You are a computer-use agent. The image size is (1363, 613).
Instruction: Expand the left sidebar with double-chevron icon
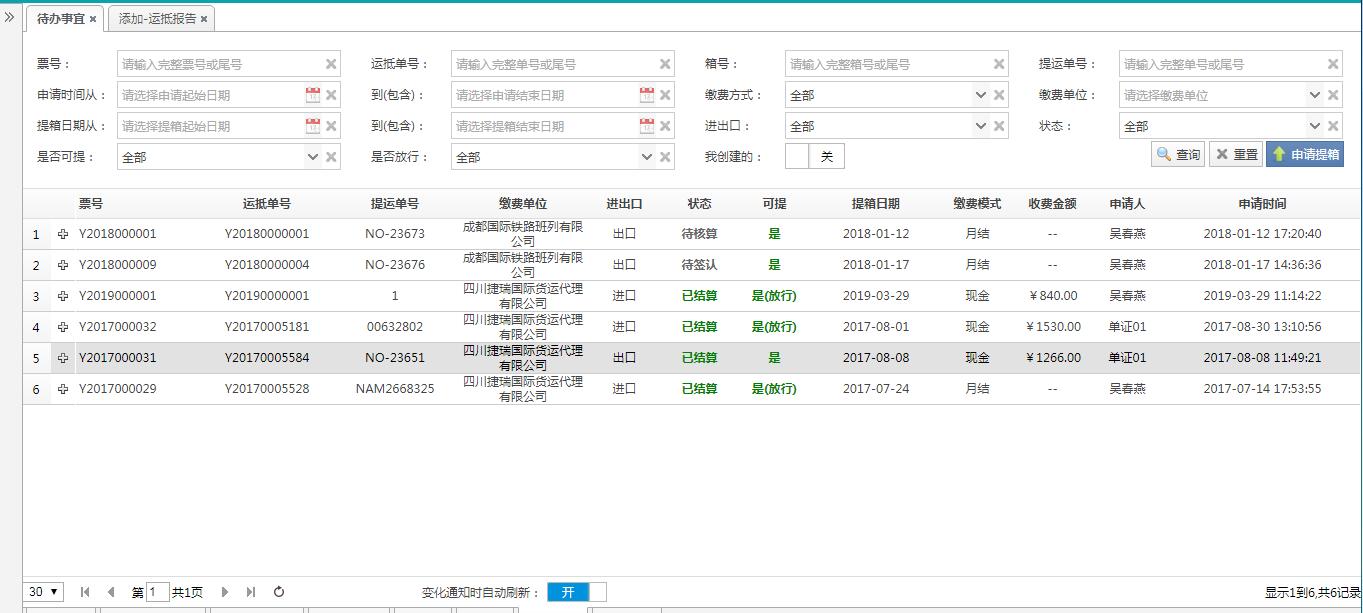click(10, 17)
